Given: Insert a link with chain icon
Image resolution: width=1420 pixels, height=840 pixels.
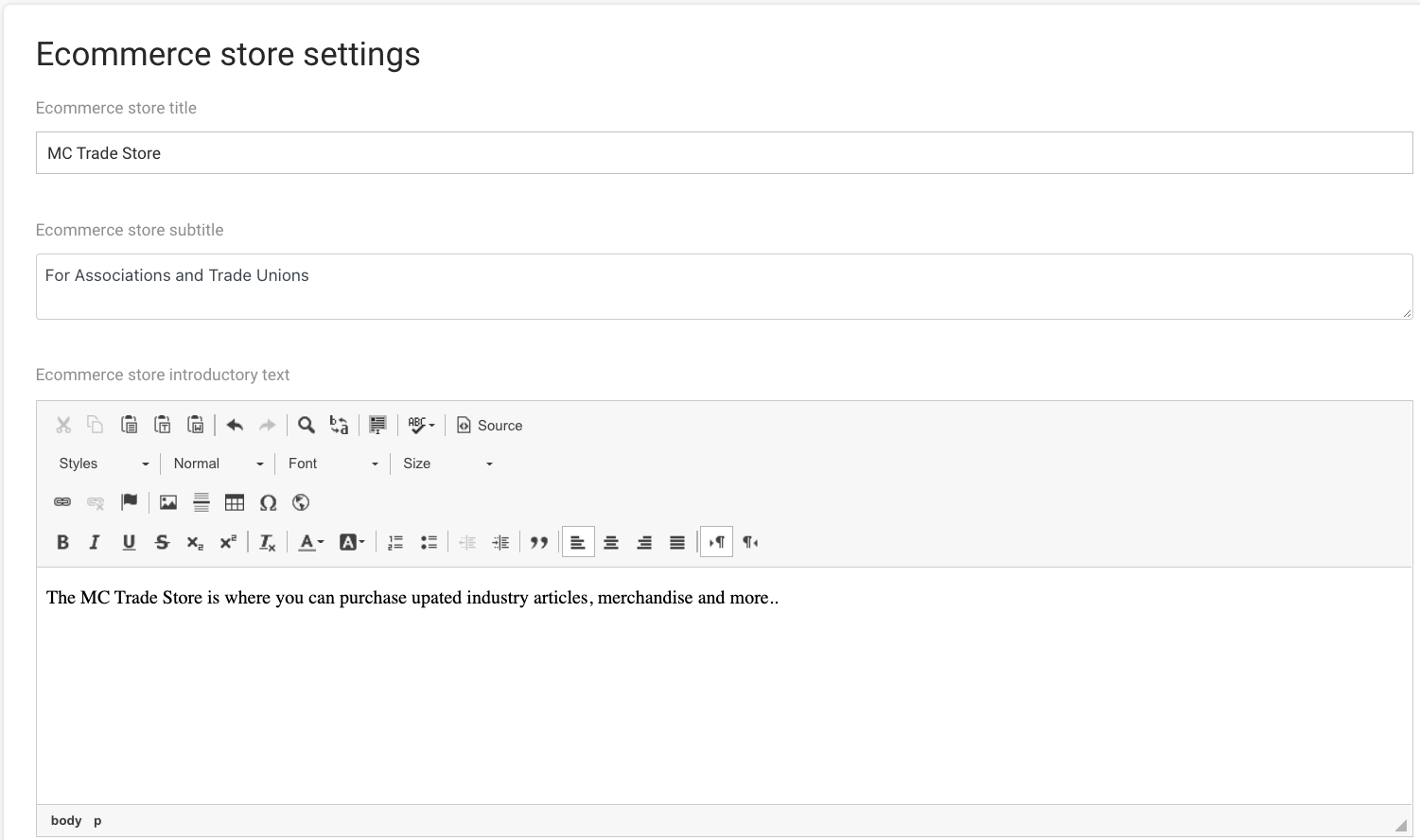Looking at the screenshot, I should tap(62, 502).
